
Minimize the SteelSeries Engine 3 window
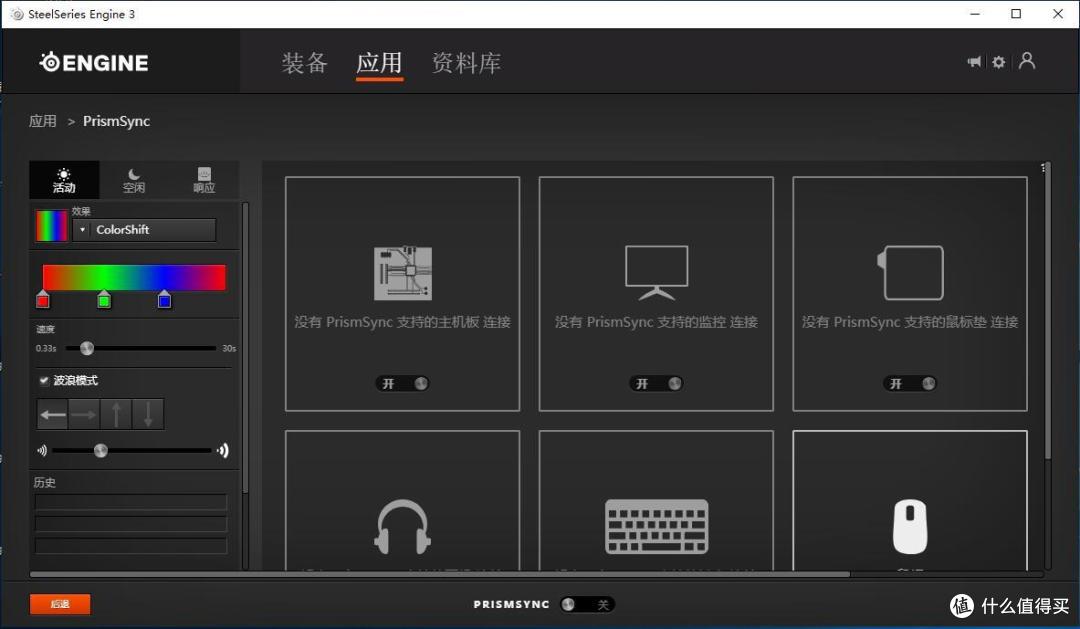click(975, 14)
